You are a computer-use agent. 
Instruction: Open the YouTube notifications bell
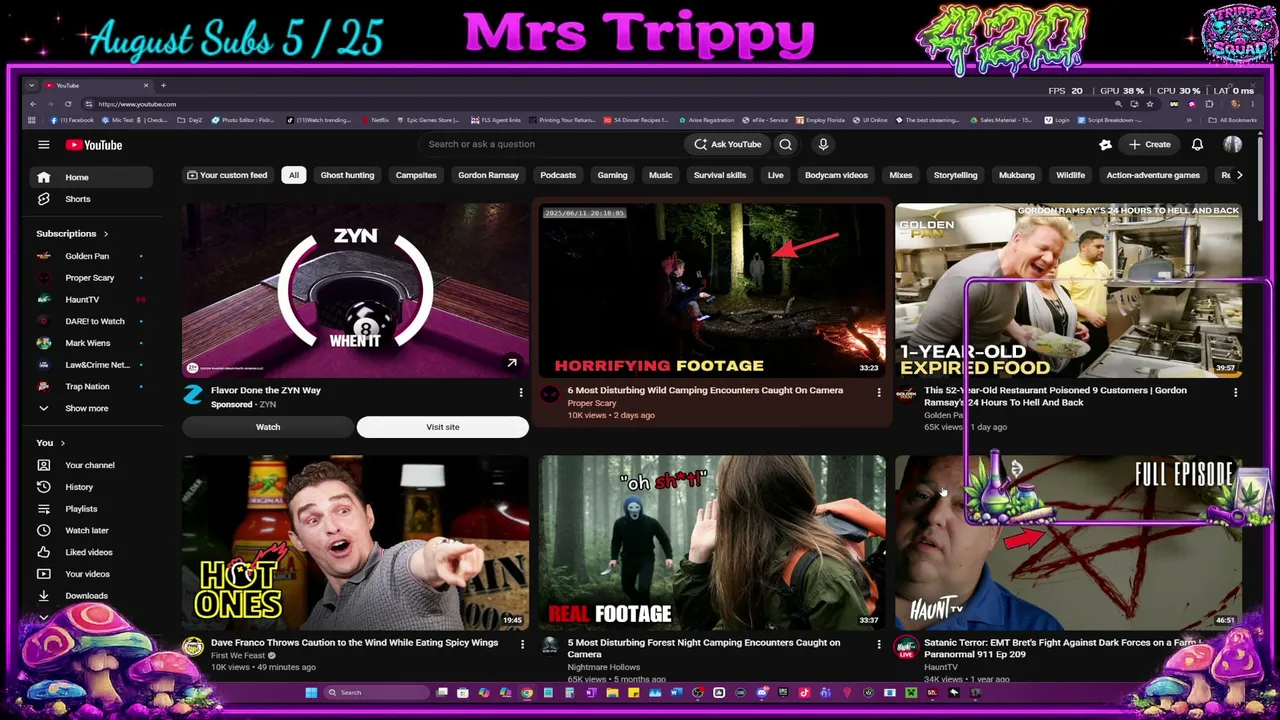[x=1197, y=145]
